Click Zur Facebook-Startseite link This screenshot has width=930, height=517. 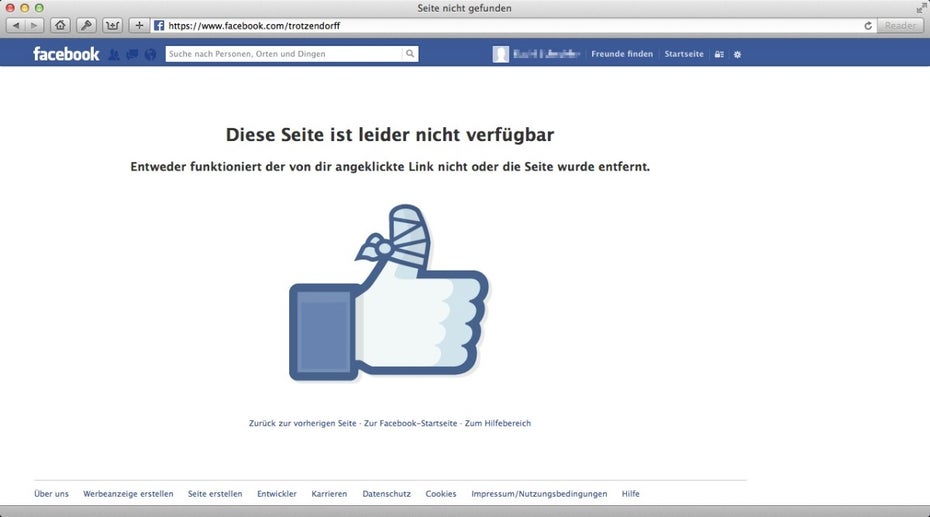[x=410, y=423]
